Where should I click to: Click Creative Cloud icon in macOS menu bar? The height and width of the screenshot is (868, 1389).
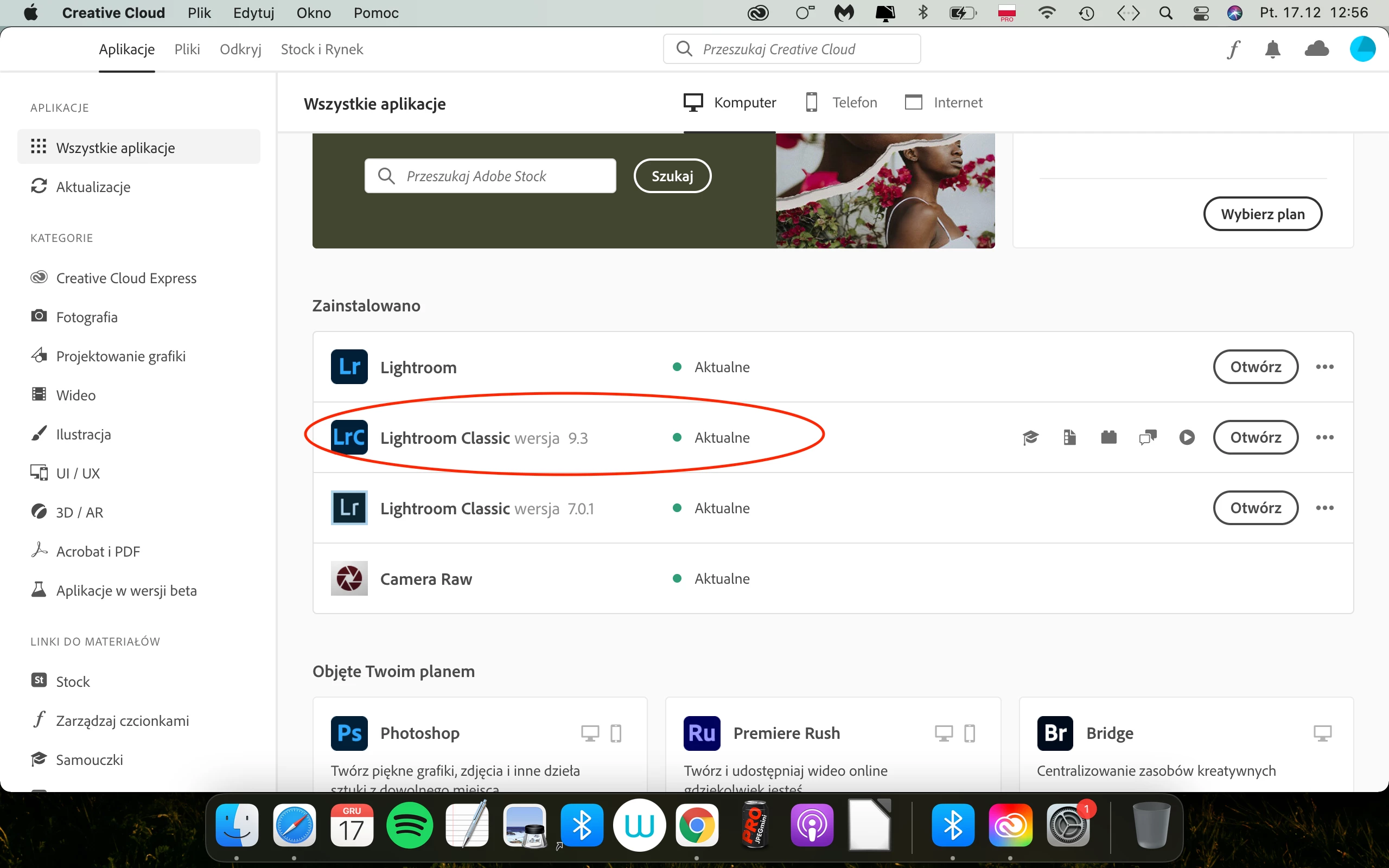coord(757,12)
